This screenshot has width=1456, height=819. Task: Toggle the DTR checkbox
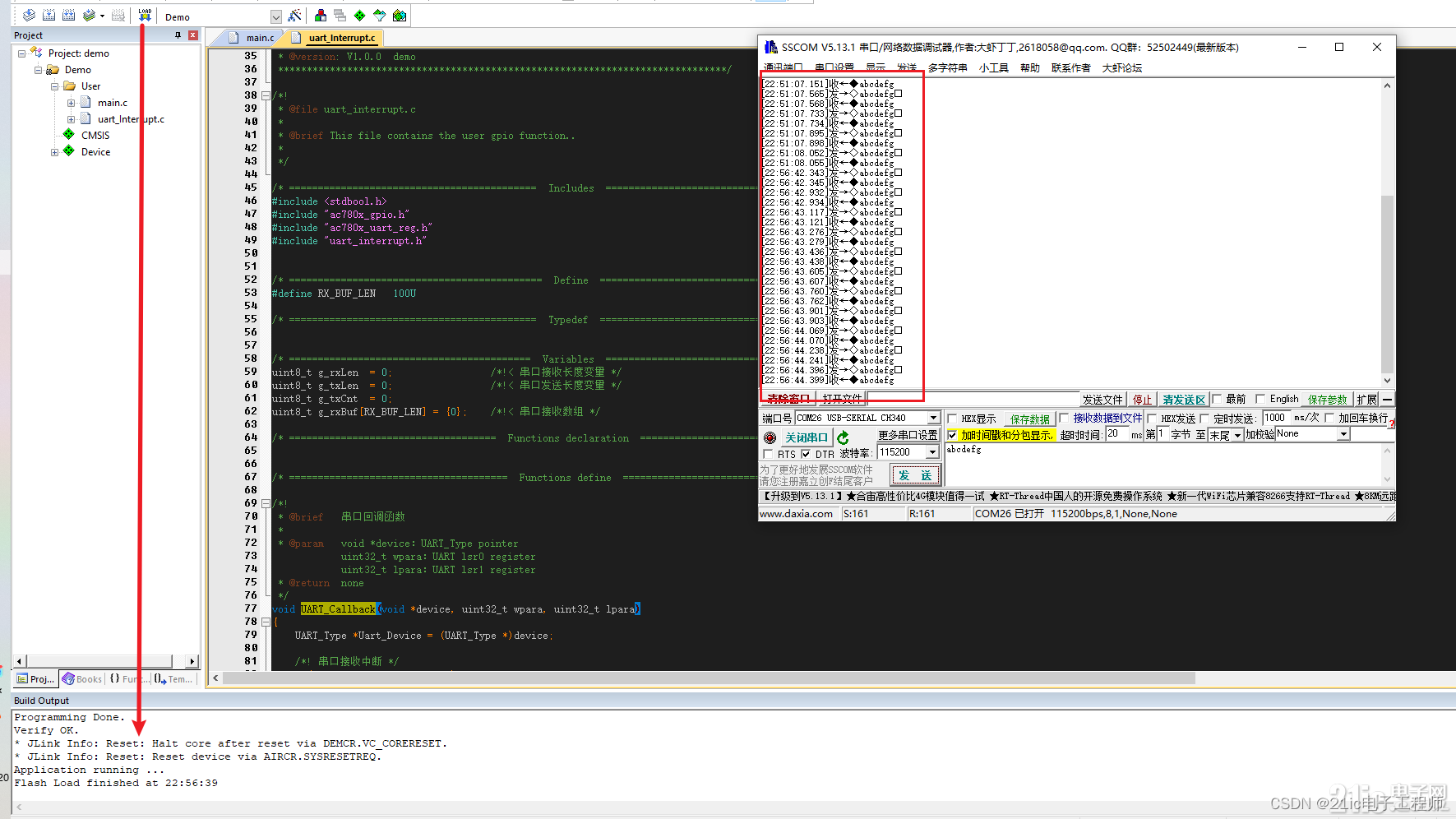pos(806,454)
